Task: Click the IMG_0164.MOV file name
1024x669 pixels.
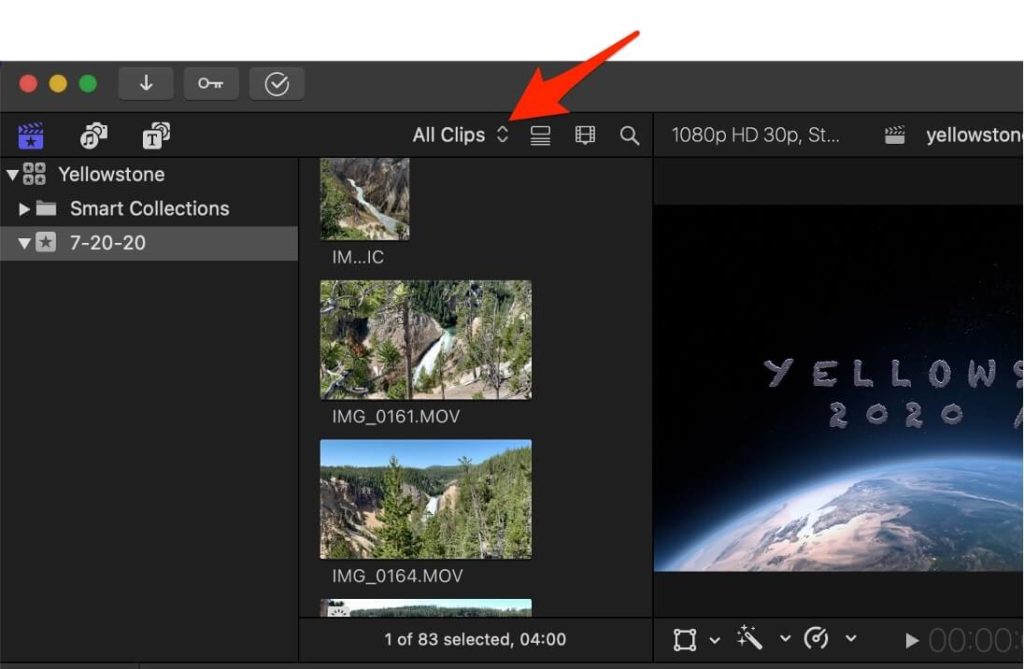Action: tap(397, 576)
